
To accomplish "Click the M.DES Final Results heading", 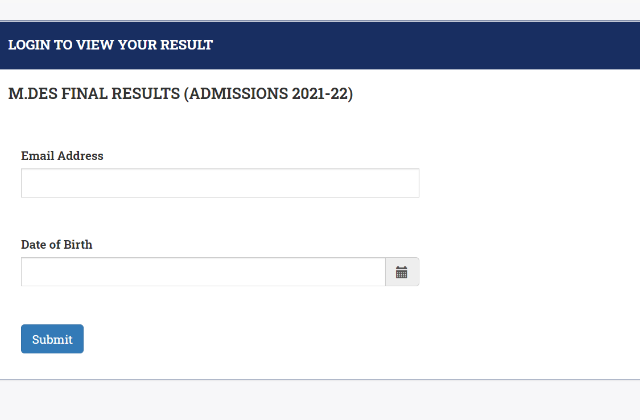I will coord(180,95).
